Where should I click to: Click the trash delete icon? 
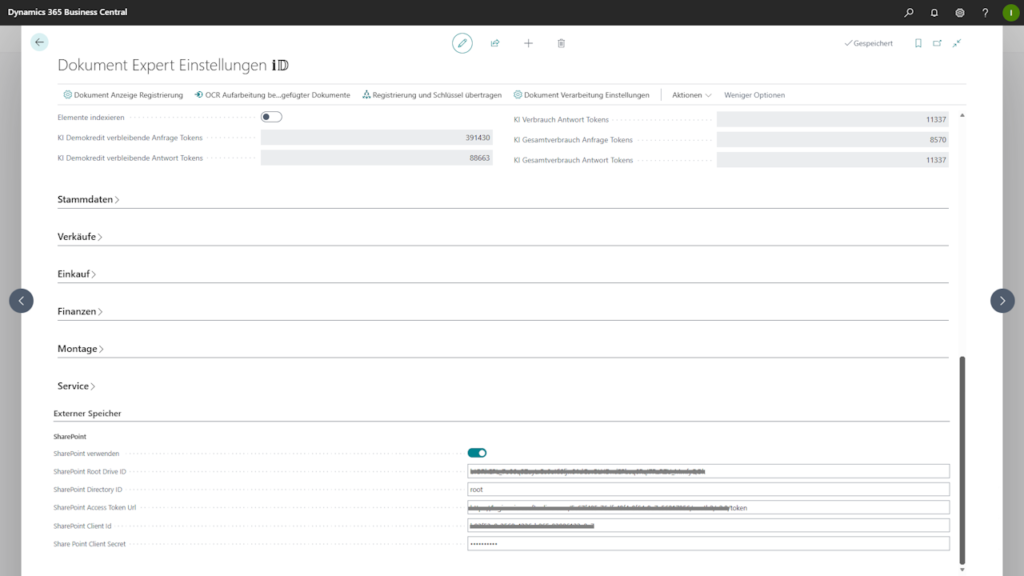pyautogui.click(x=561, y=43)
